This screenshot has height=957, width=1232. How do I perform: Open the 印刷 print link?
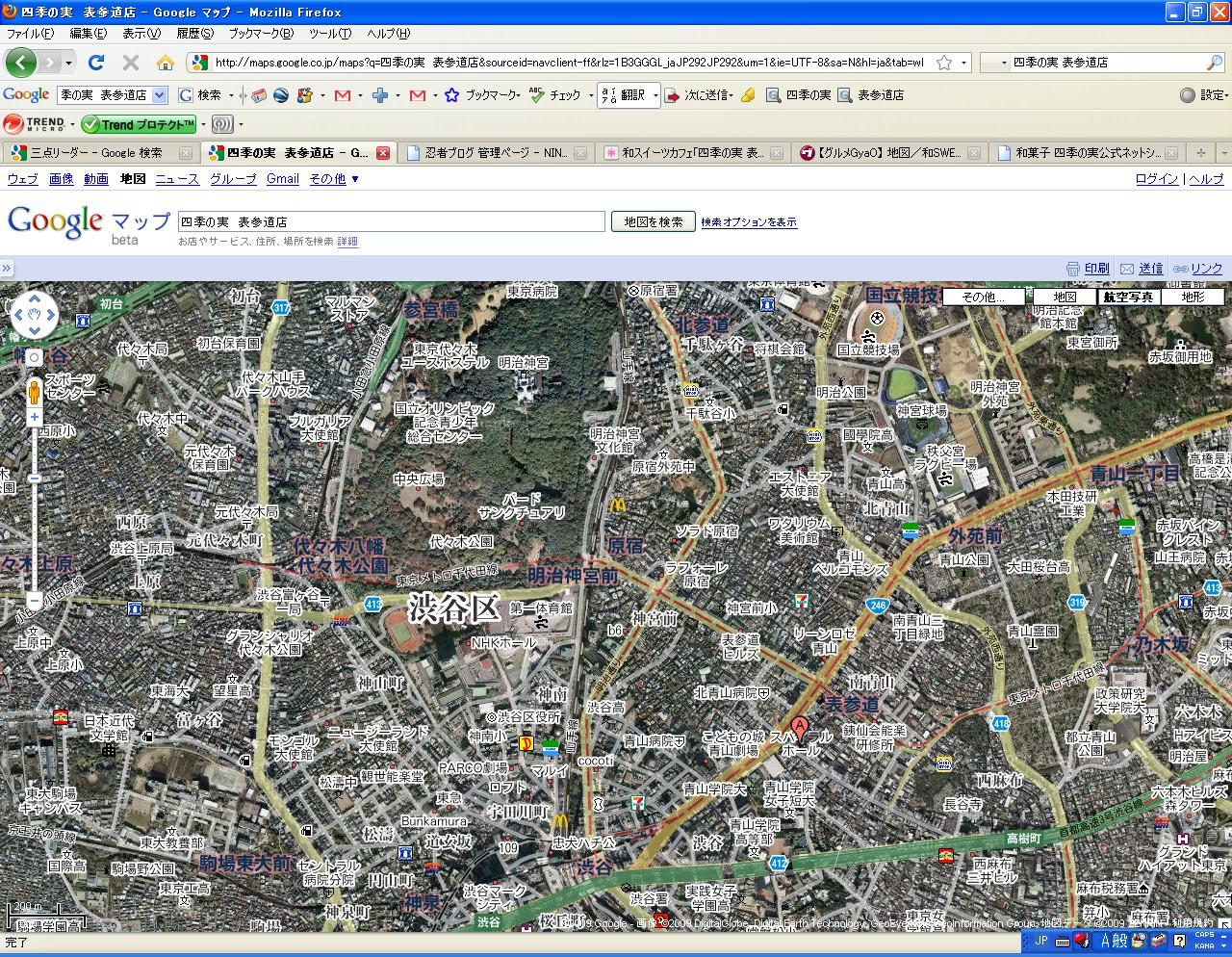click(1088, 269)
